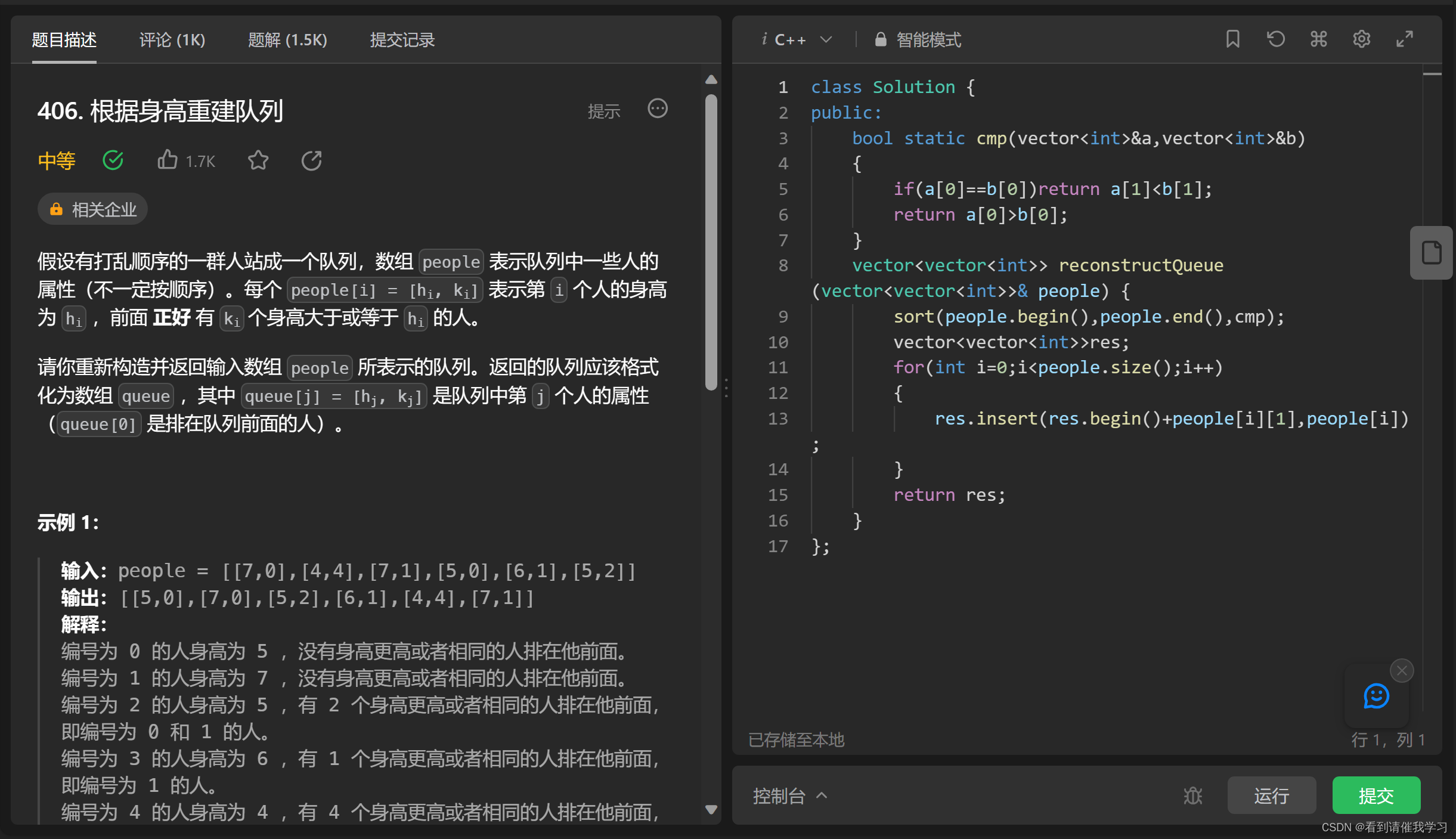The width and height of the screenshot is (1456, 839).
Task: Click the 运行 run button
Action: 1271,795
